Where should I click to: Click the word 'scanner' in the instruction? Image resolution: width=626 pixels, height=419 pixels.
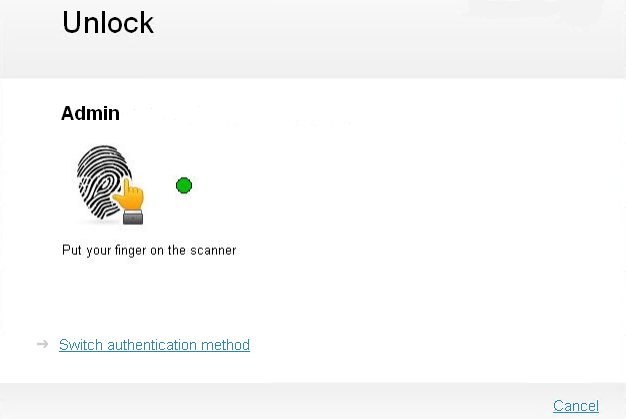(213, 251)
